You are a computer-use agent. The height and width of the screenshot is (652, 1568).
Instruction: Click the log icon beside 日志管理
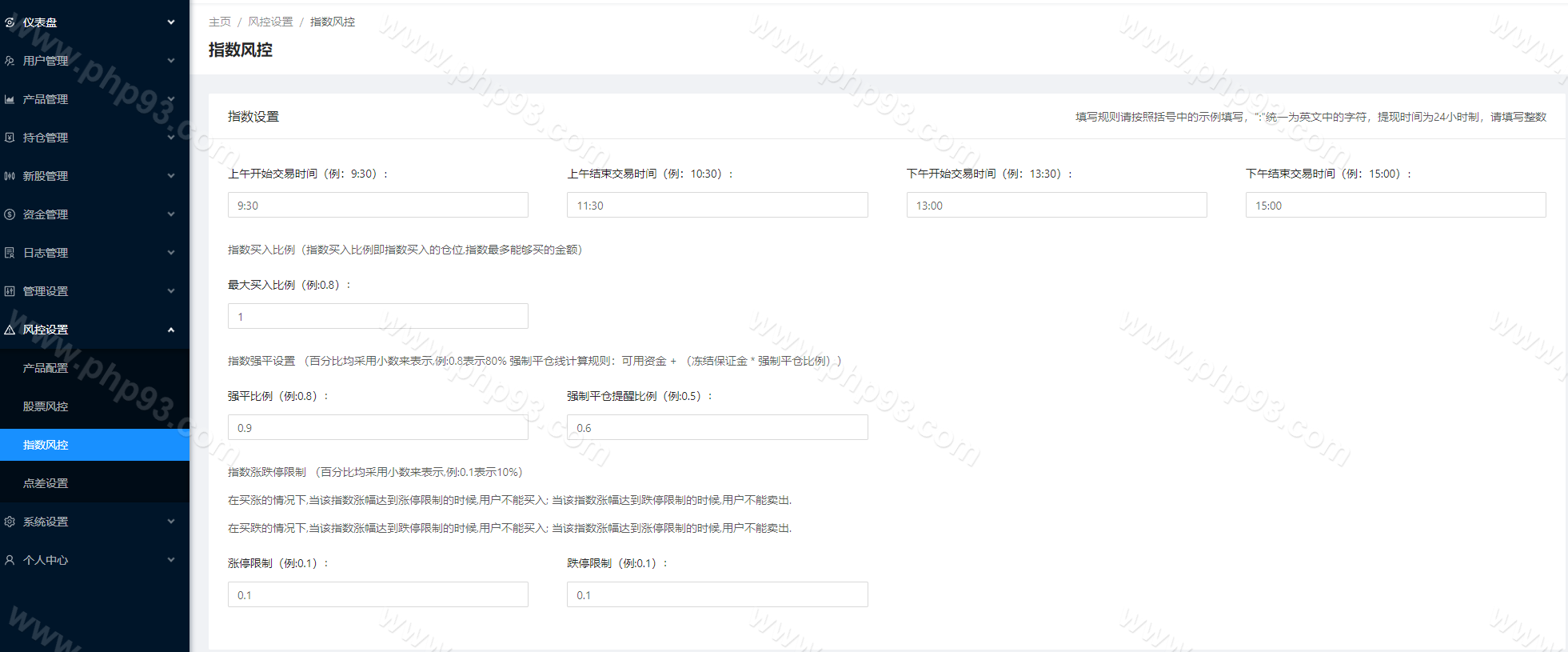10,253
